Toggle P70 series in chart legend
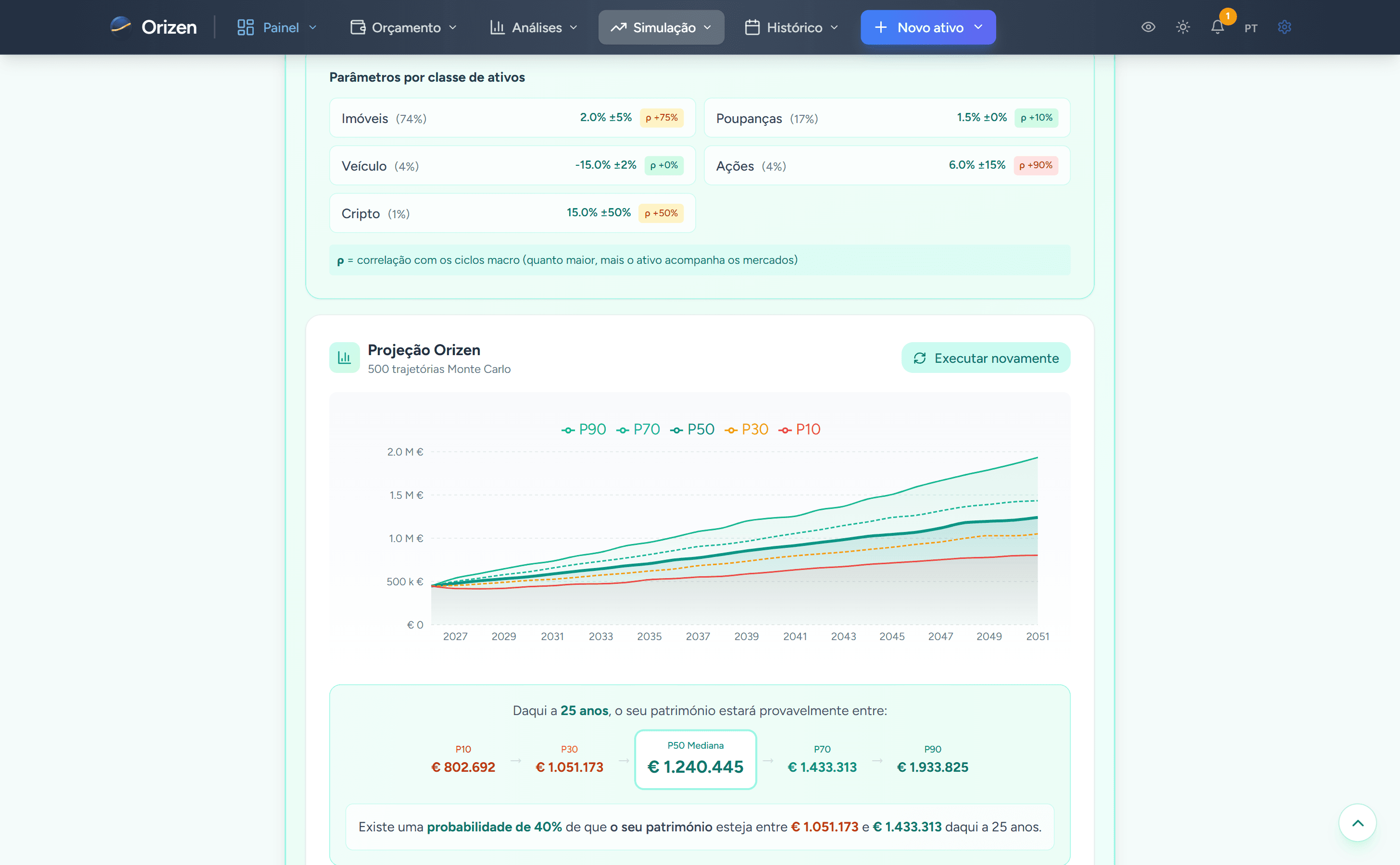1400x865 pixels. pos(638,430)
